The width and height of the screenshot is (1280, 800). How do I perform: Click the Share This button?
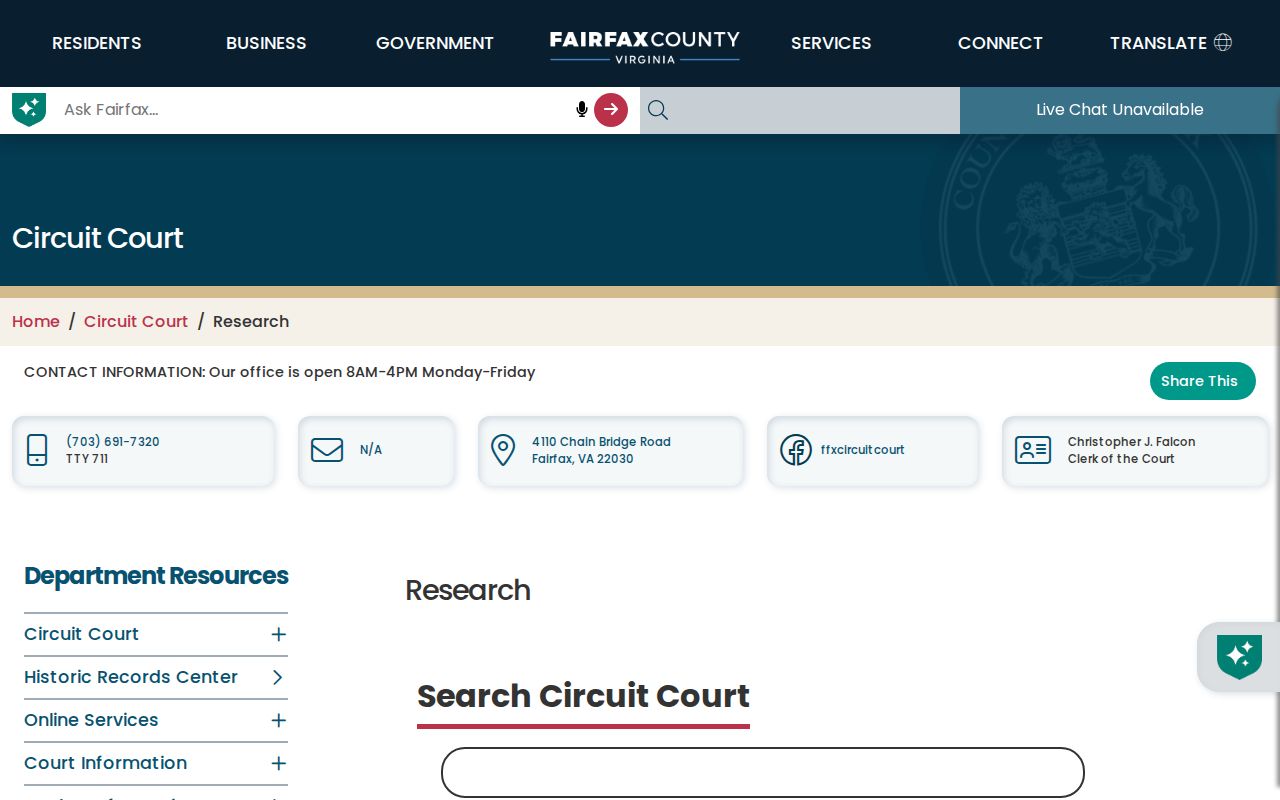pos(1203,381)
